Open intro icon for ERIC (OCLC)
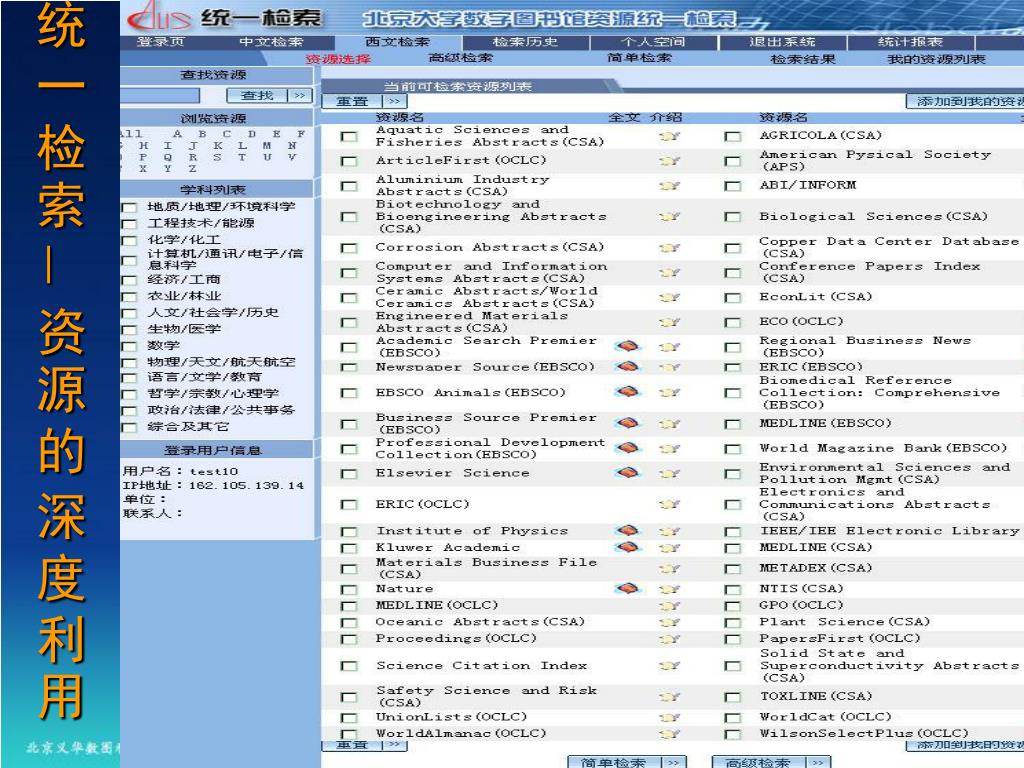1024x768 pixels. coord(669,504)
